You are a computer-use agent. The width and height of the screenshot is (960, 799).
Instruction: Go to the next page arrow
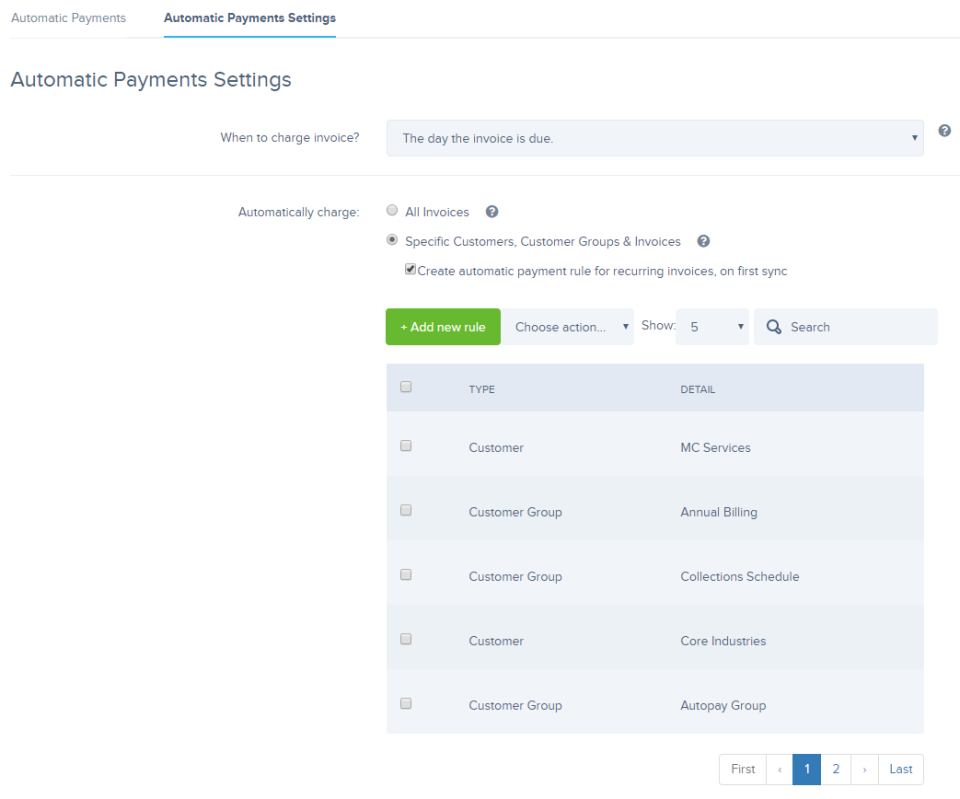pyautogui.click(x=864, y=769)
